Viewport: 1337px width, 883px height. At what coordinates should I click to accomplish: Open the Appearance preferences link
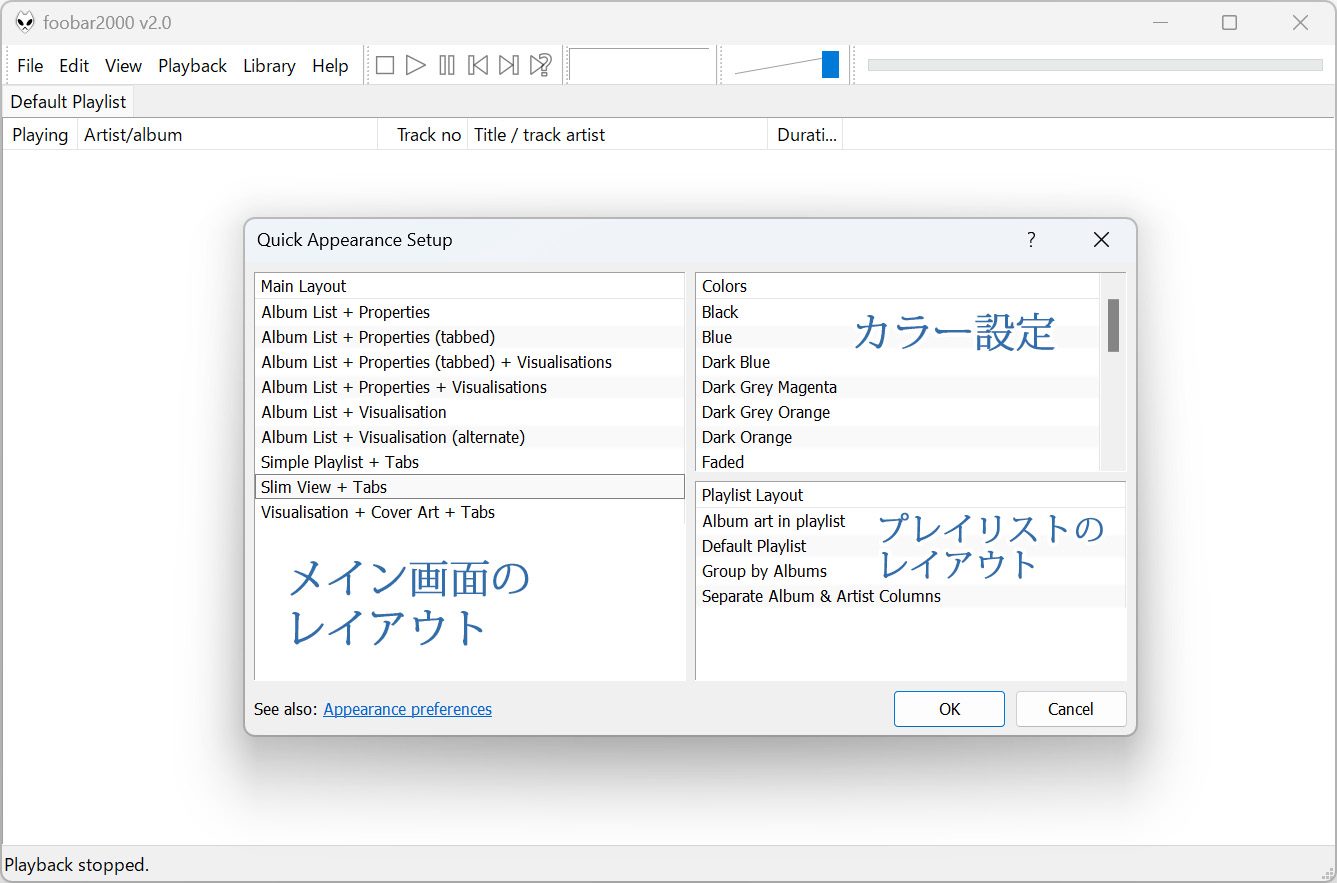tap(407, 709)
